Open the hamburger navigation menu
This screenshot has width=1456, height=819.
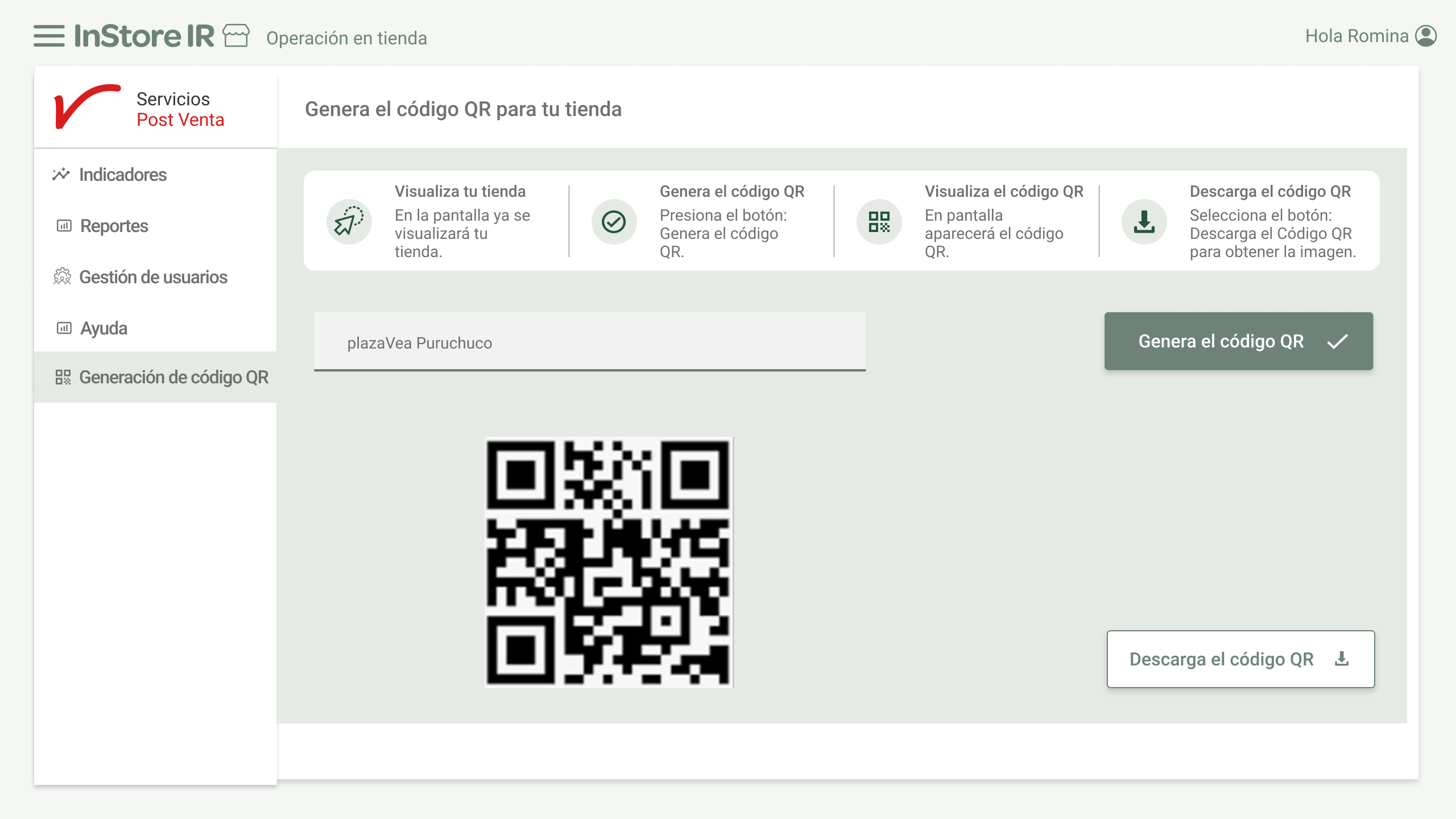(x=50, y=35)
